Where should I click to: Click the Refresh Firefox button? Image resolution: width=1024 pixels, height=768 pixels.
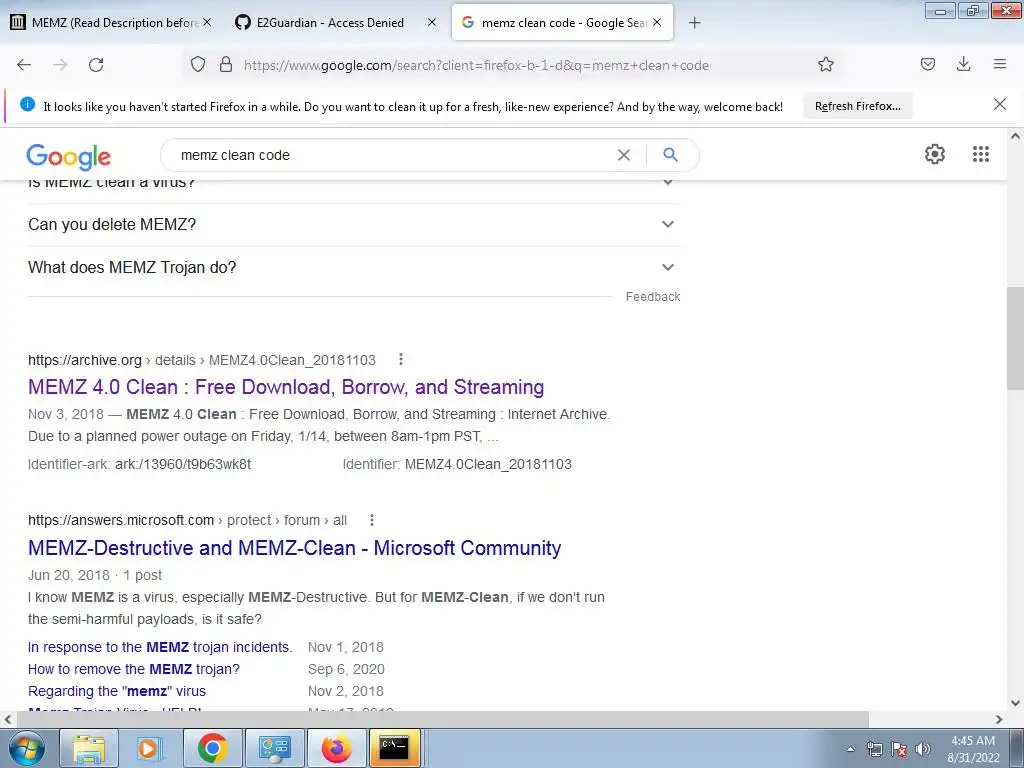click(857, 106)
